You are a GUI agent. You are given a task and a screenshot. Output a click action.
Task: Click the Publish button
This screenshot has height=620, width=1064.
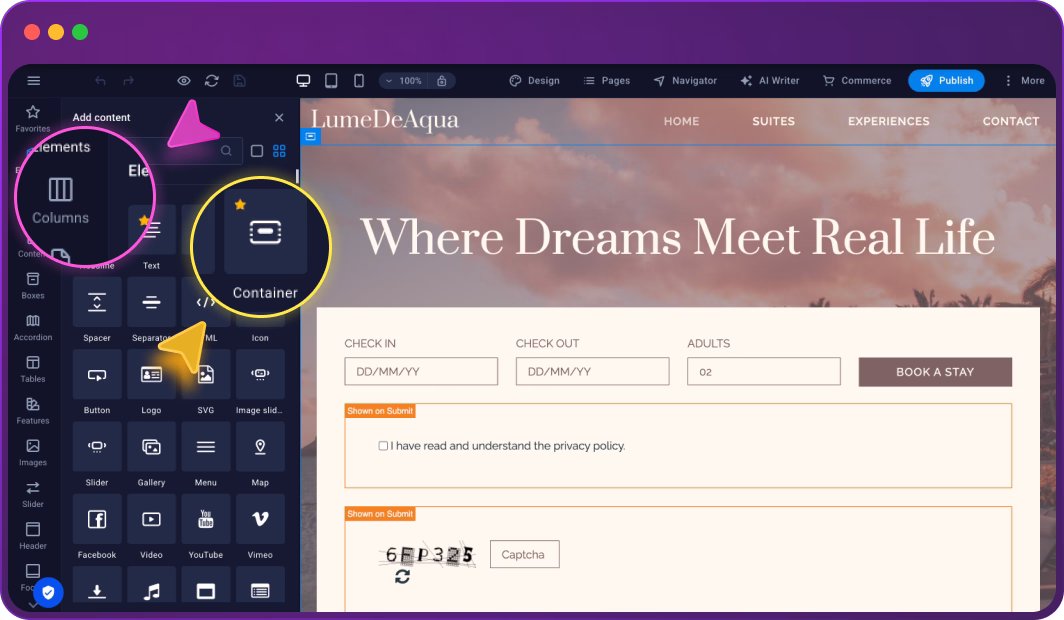946,81
